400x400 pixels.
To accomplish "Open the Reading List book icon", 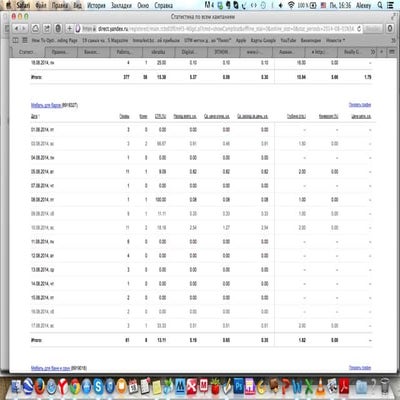I will click(15, 40).
